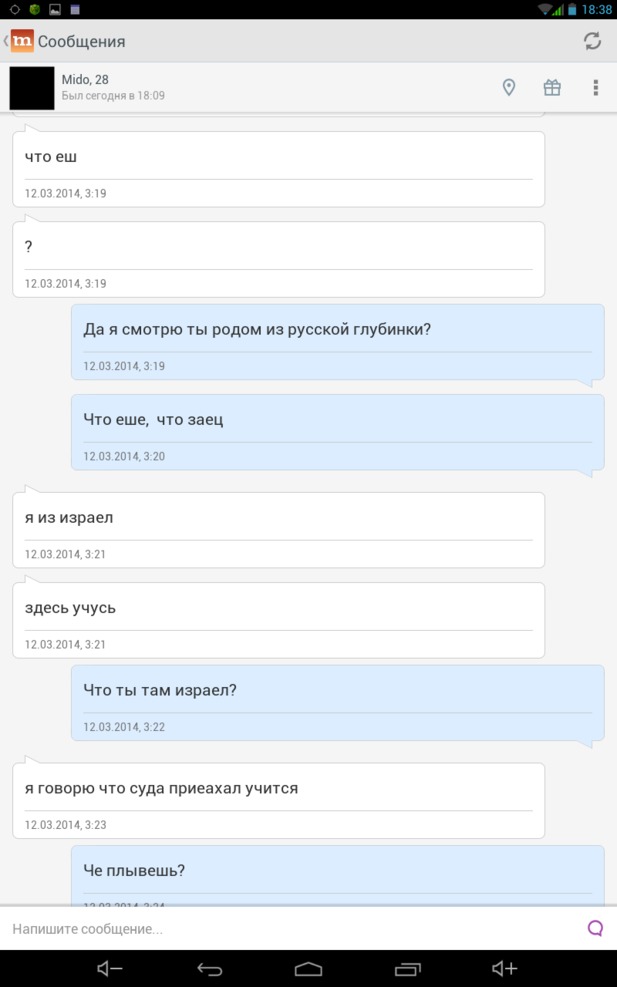
Task: Tap the volume down navigation icon
Action: [x=110, y=969]
